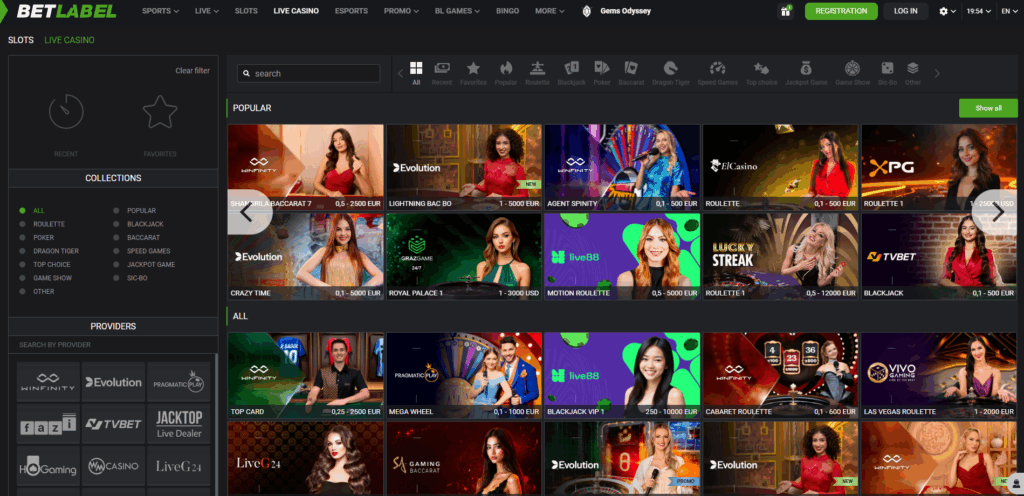Open the Recent clock panel icon
Image resolution: width=1024 pixels, height=496 pixels.
click(x=66, y=112)
